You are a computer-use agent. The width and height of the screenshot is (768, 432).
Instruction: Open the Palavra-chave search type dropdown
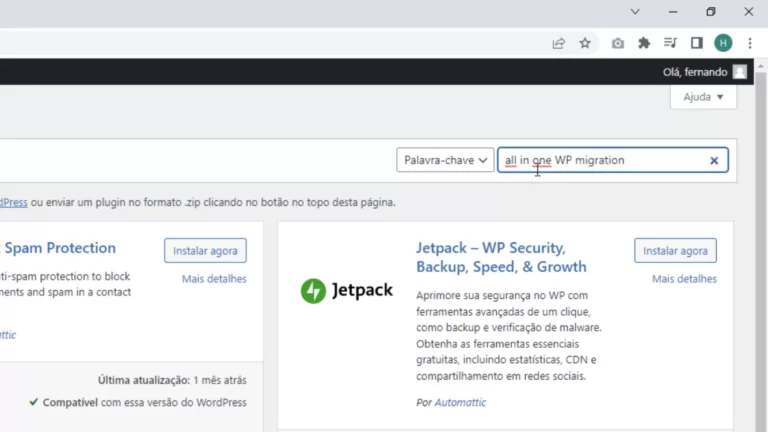tap(445, 160)
